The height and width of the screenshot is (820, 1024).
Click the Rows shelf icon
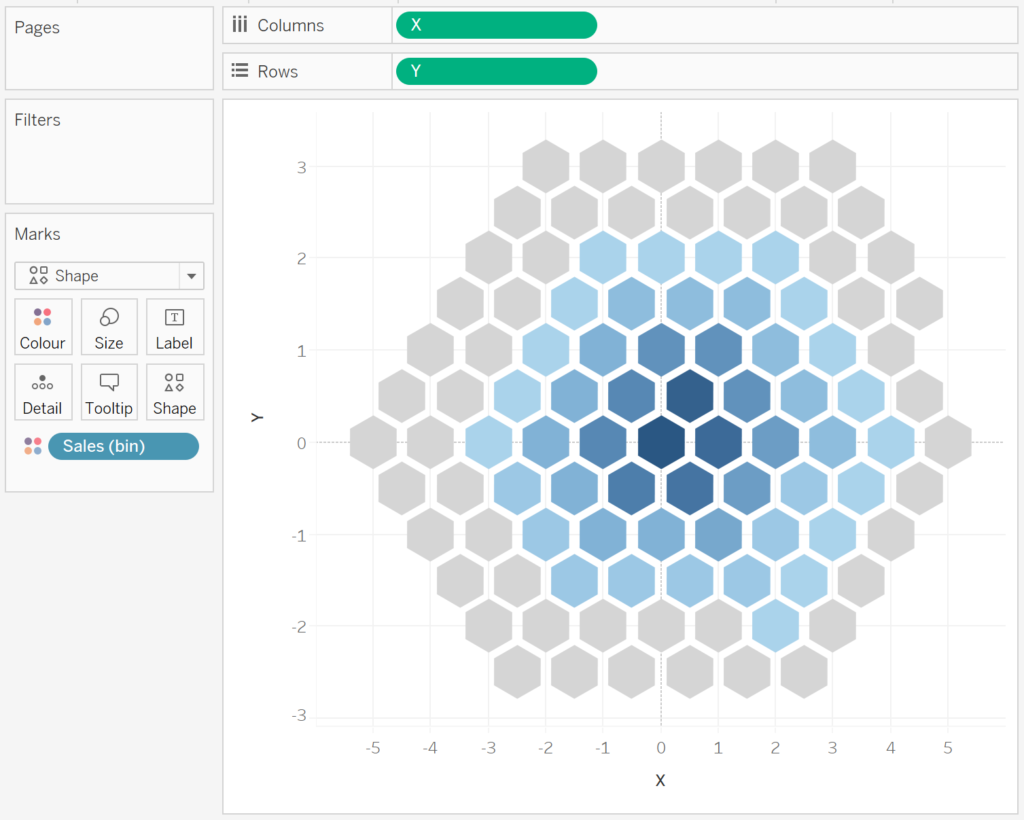point(240,71)
